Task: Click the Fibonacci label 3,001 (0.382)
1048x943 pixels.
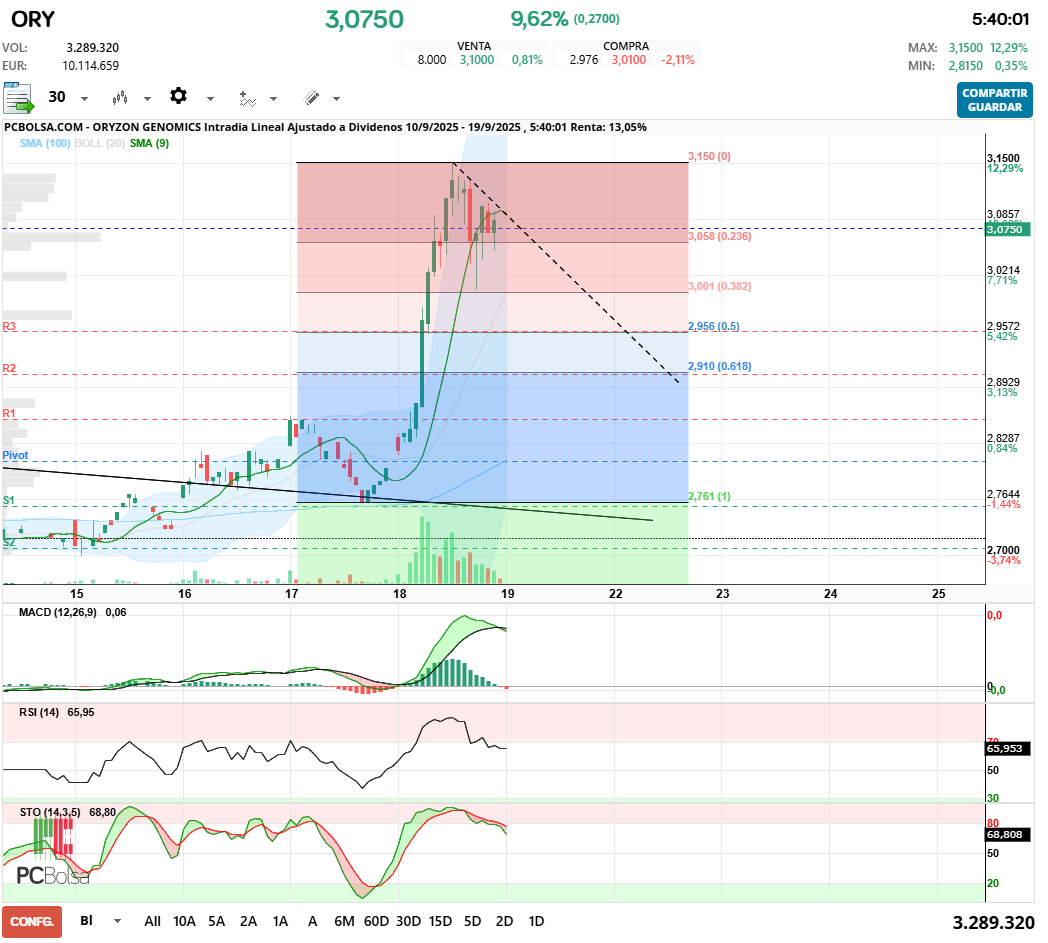Action: (720, 286)
